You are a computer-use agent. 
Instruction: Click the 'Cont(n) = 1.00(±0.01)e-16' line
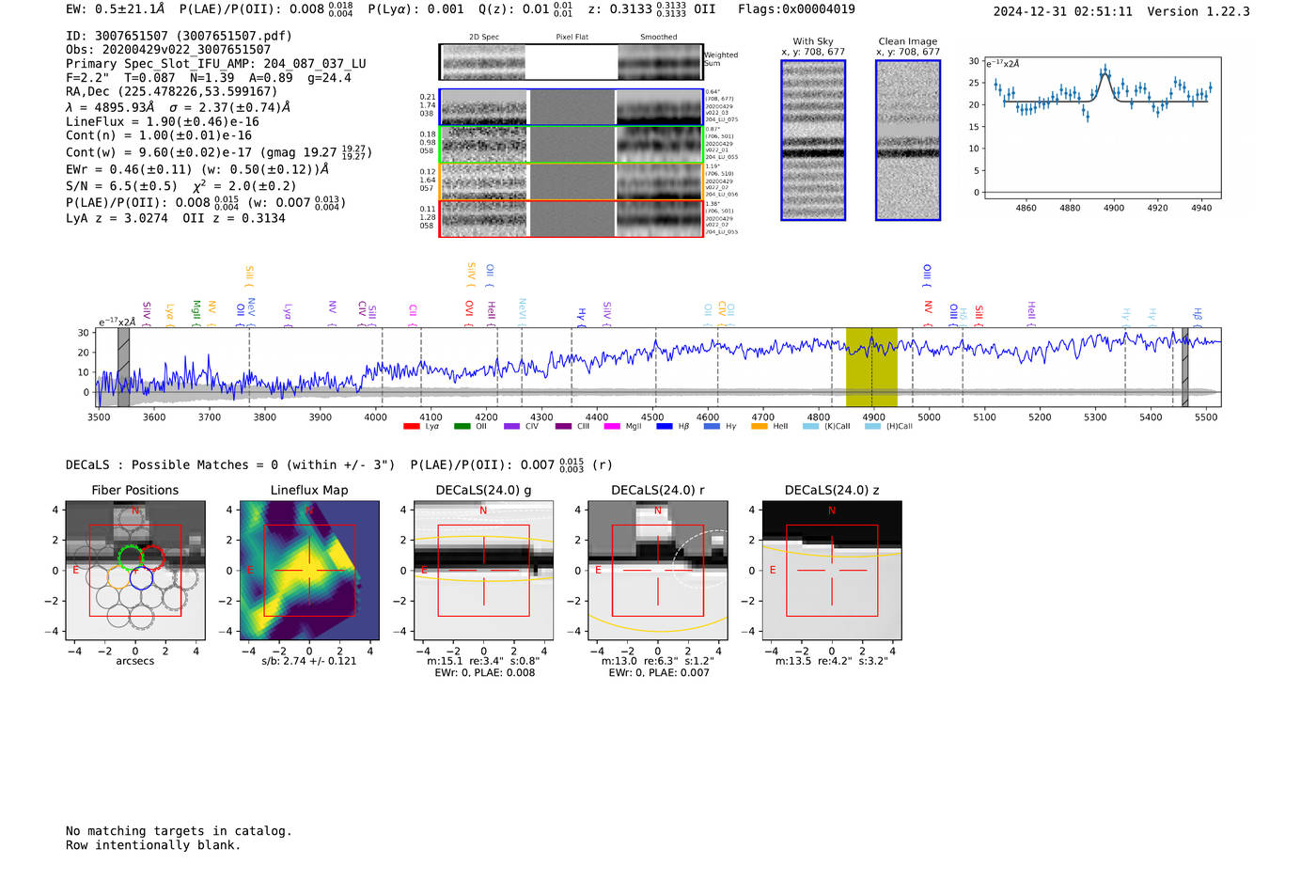pyautogui.click(x=159, y=135)
